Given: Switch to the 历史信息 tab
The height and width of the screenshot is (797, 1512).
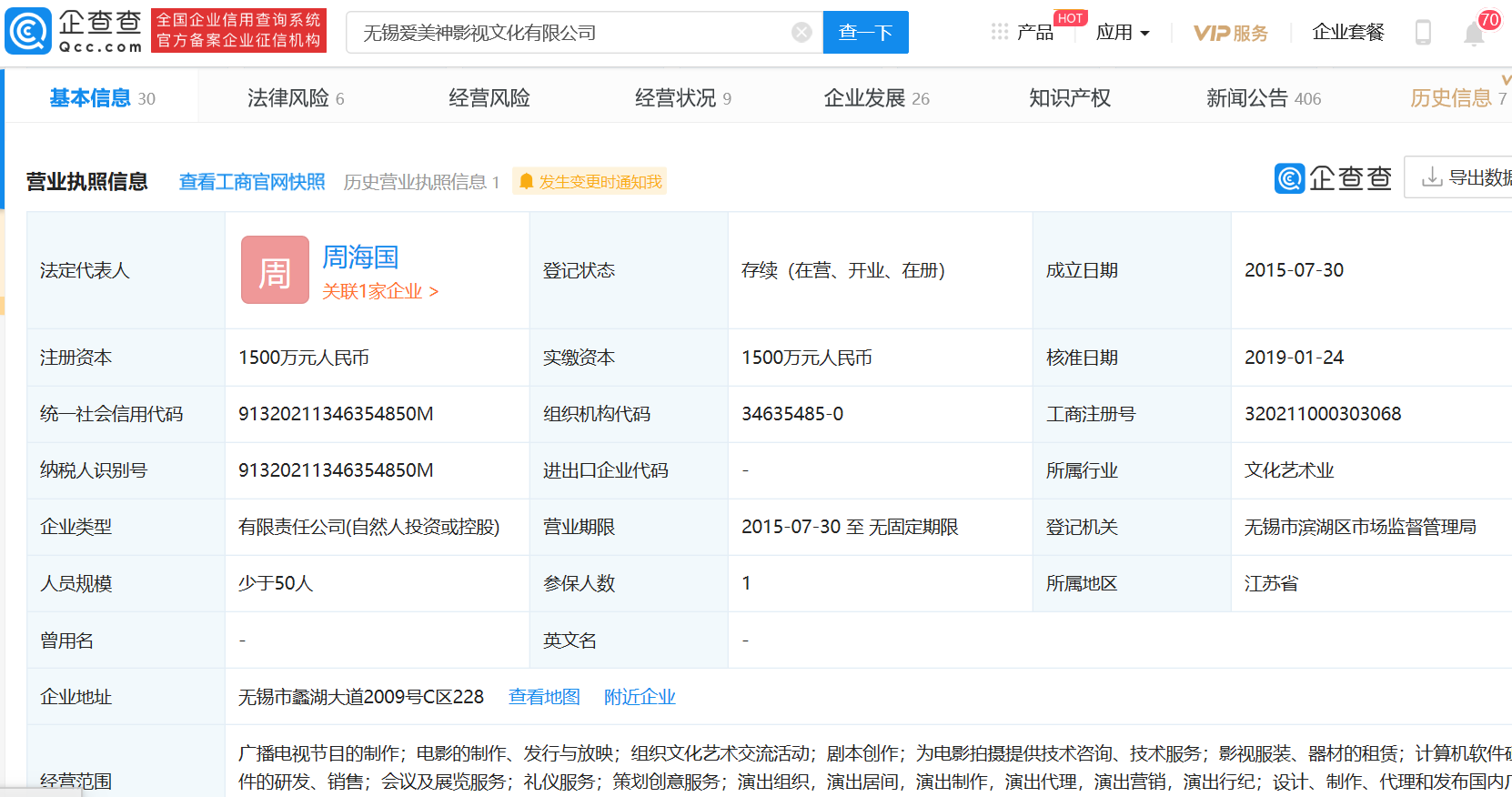Looking at the screenshot, I should pyautogui.click(x=1458, y=98).
